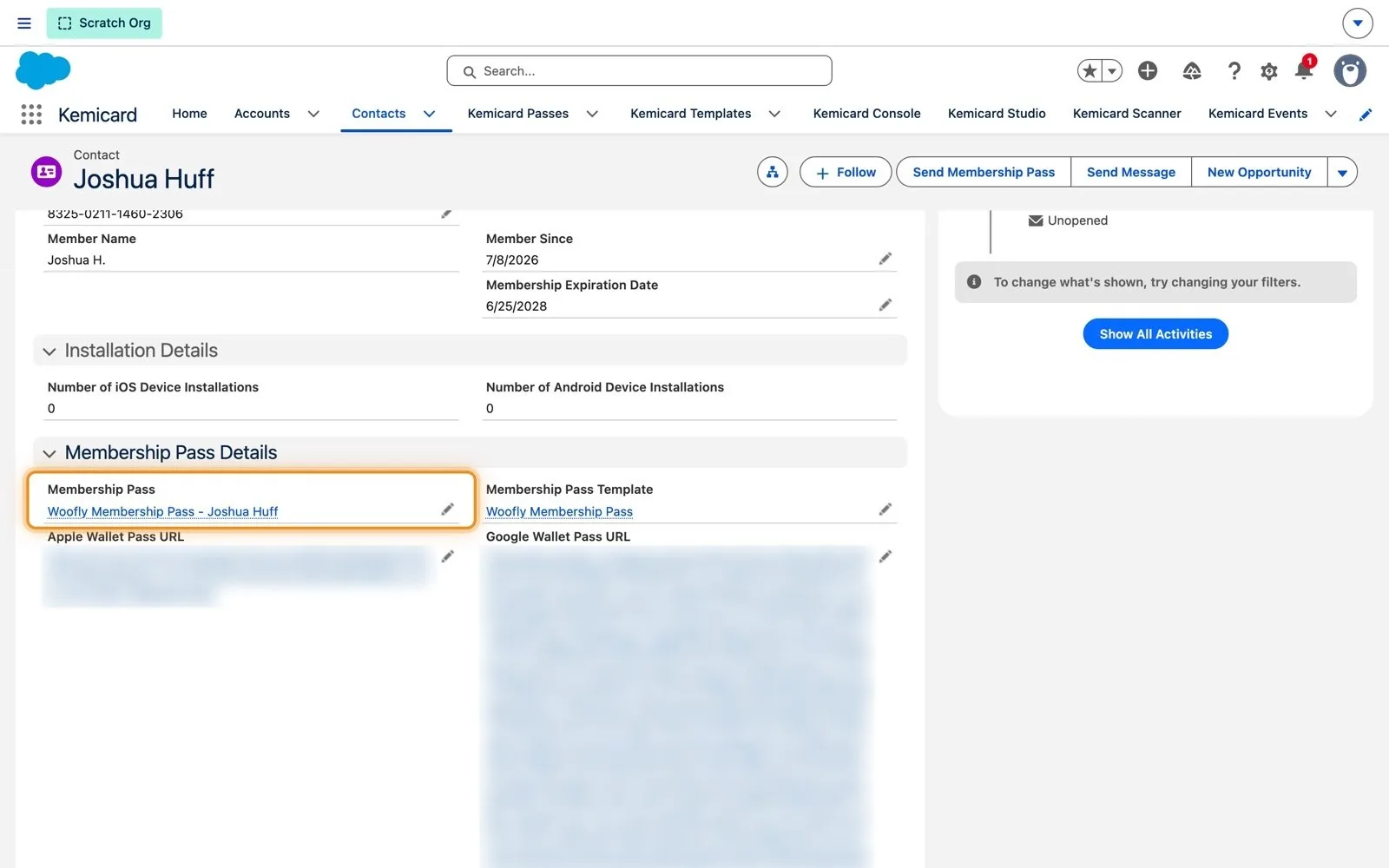This screenshot has width=1389, height=868.
Task: Open the Notifications bell
Action: click(1304, 69)
